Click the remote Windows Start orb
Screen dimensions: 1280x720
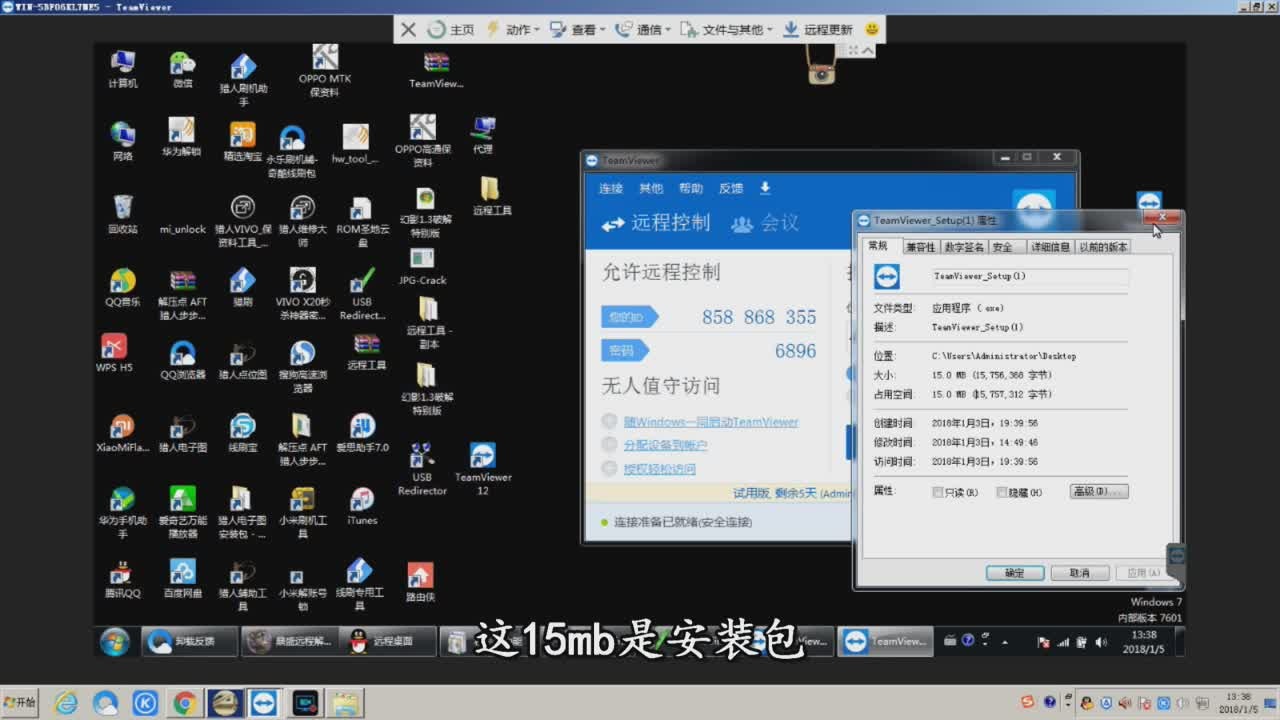coord(114,641)
